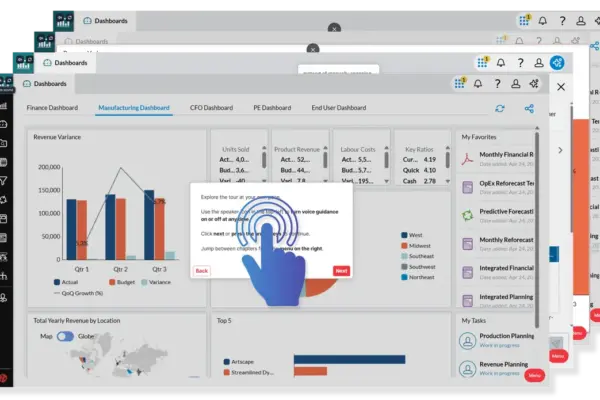The image size is (600, 400).
Task: Click the app logo in the rearmost window
Action: point(64,21)
